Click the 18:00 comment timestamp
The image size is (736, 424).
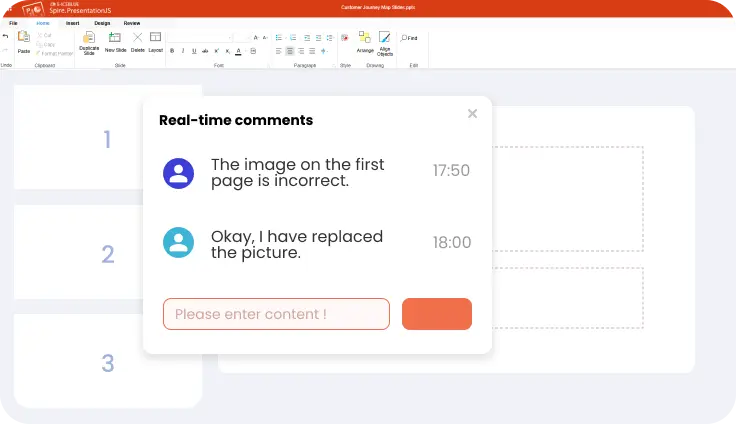tap(452, 242)
